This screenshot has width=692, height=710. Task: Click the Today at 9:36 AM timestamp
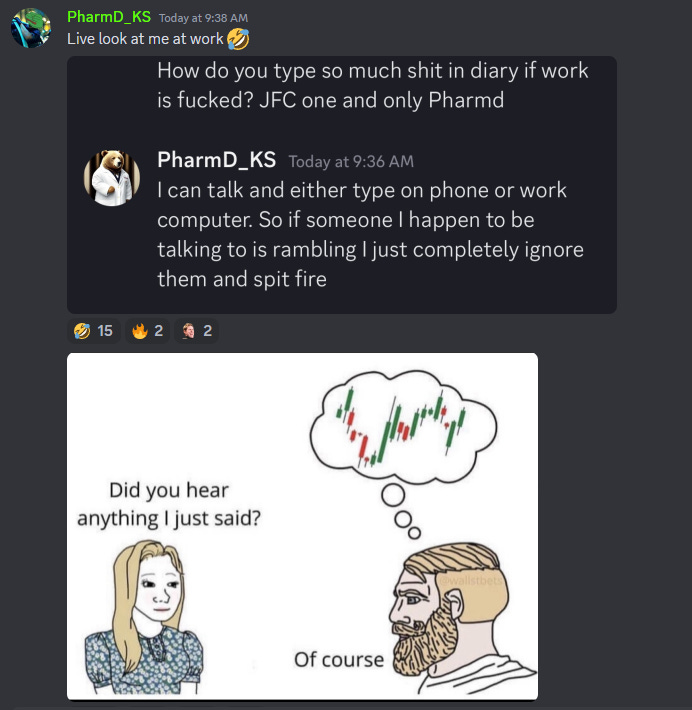351,162
